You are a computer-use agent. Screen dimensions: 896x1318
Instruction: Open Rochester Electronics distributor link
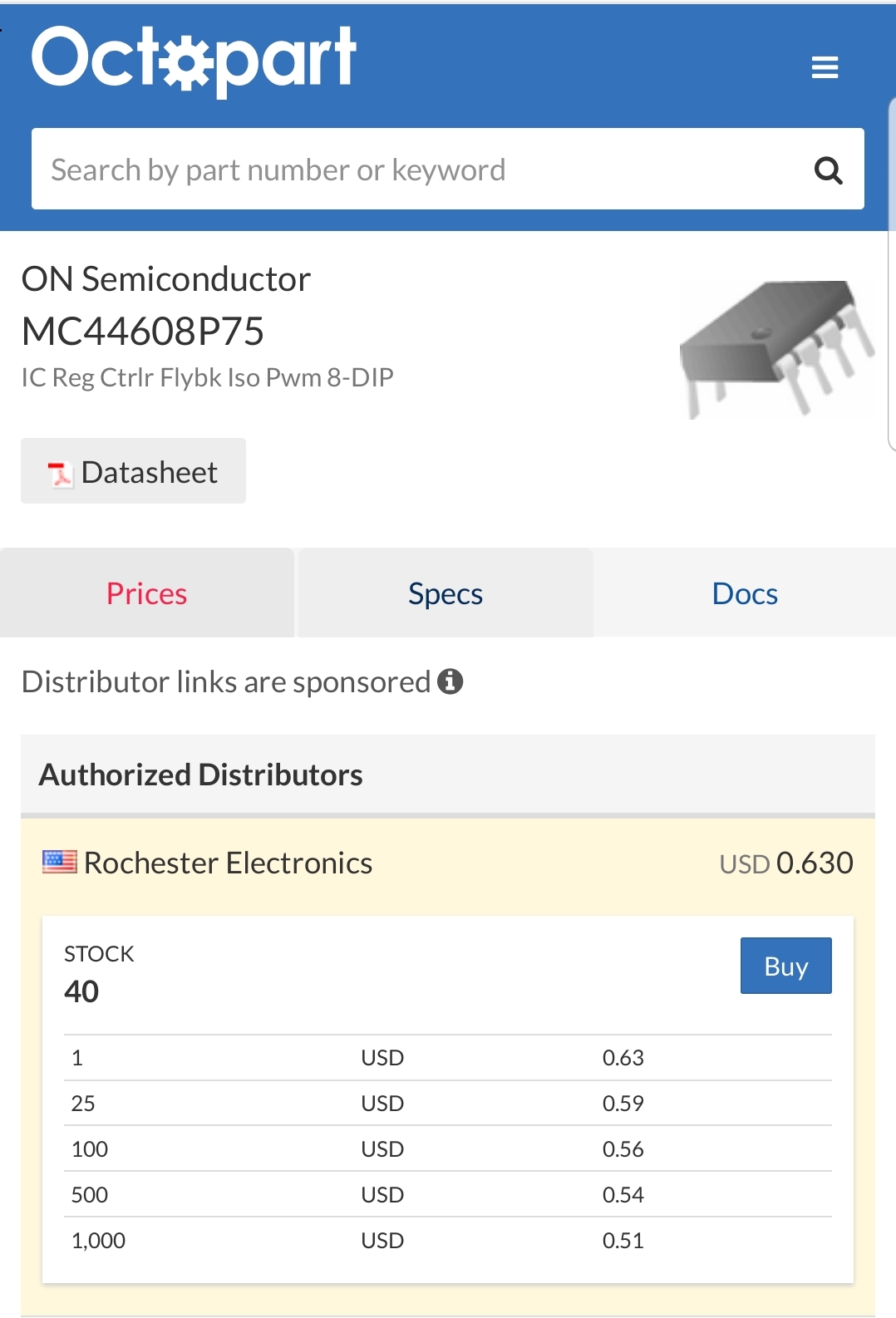(228, 863)
